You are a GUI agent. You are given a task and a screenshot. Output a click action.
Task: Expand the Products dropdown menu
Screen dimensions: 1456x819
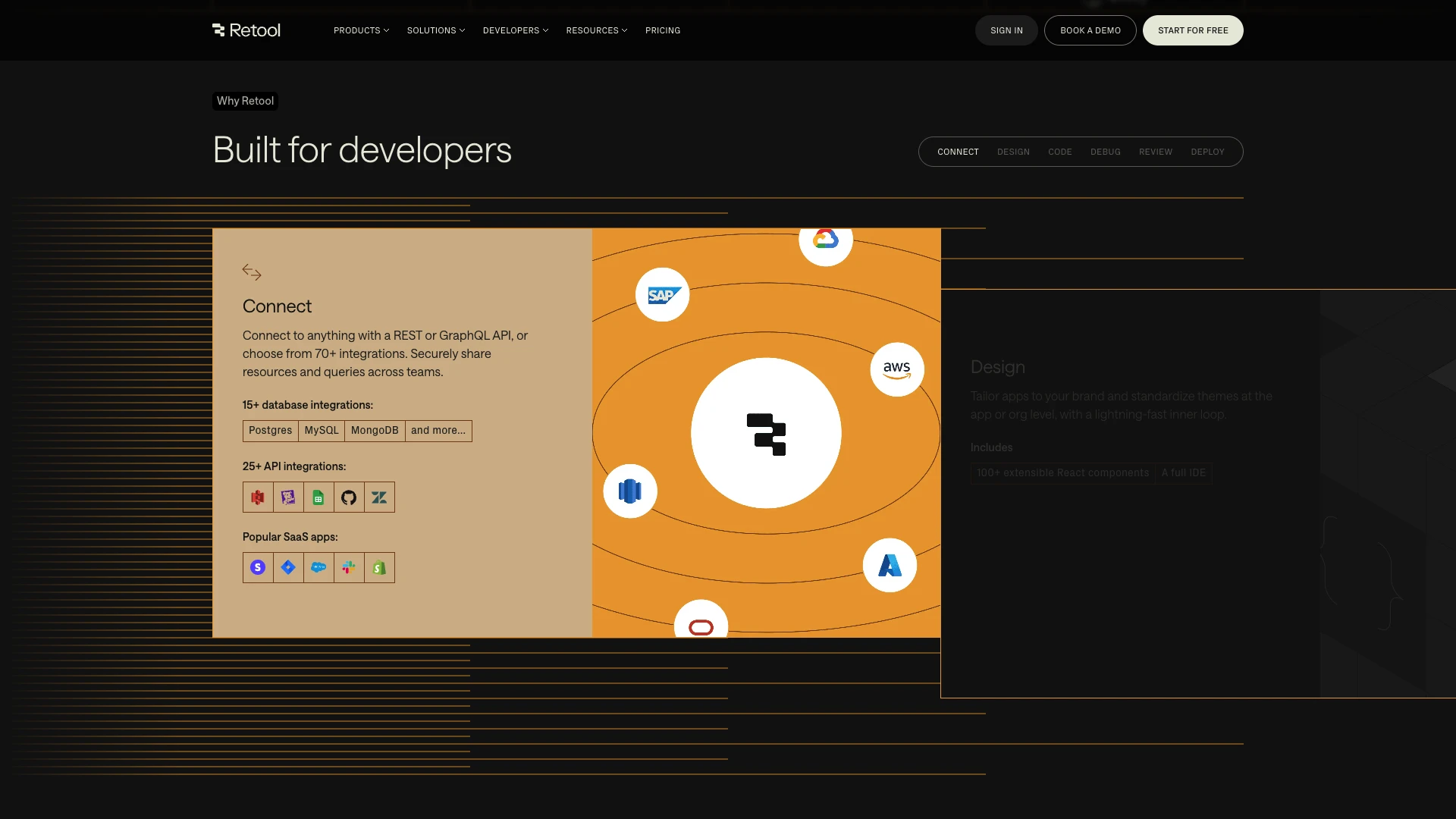point(361,30)
